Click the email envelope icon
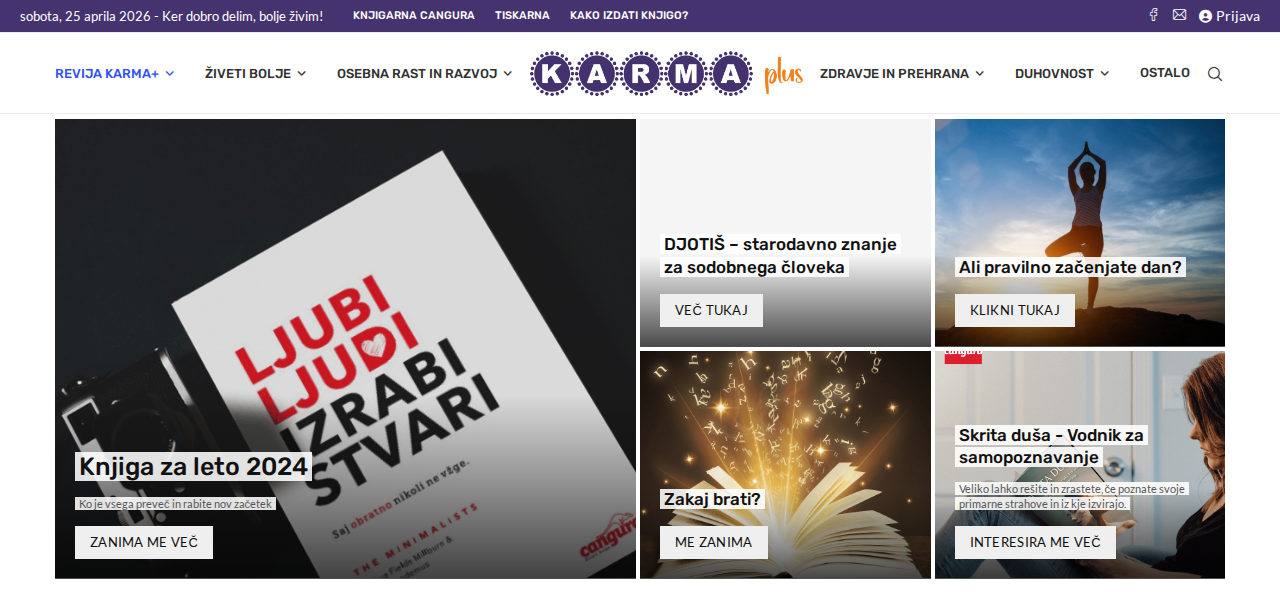Image resolution: width=1280 pixels, height=600 pixels. [1179, 15]
